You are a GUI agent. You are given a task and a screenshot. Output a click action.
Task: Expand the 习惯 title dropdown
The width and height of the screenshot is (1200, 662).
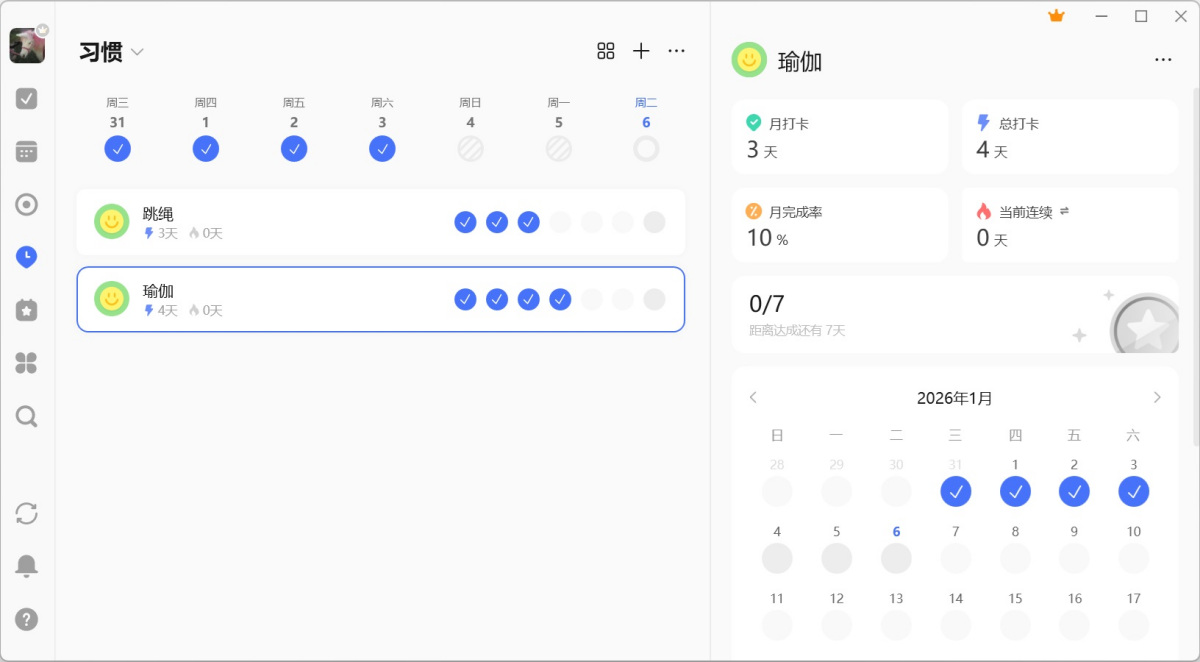(x=137, y=52)
